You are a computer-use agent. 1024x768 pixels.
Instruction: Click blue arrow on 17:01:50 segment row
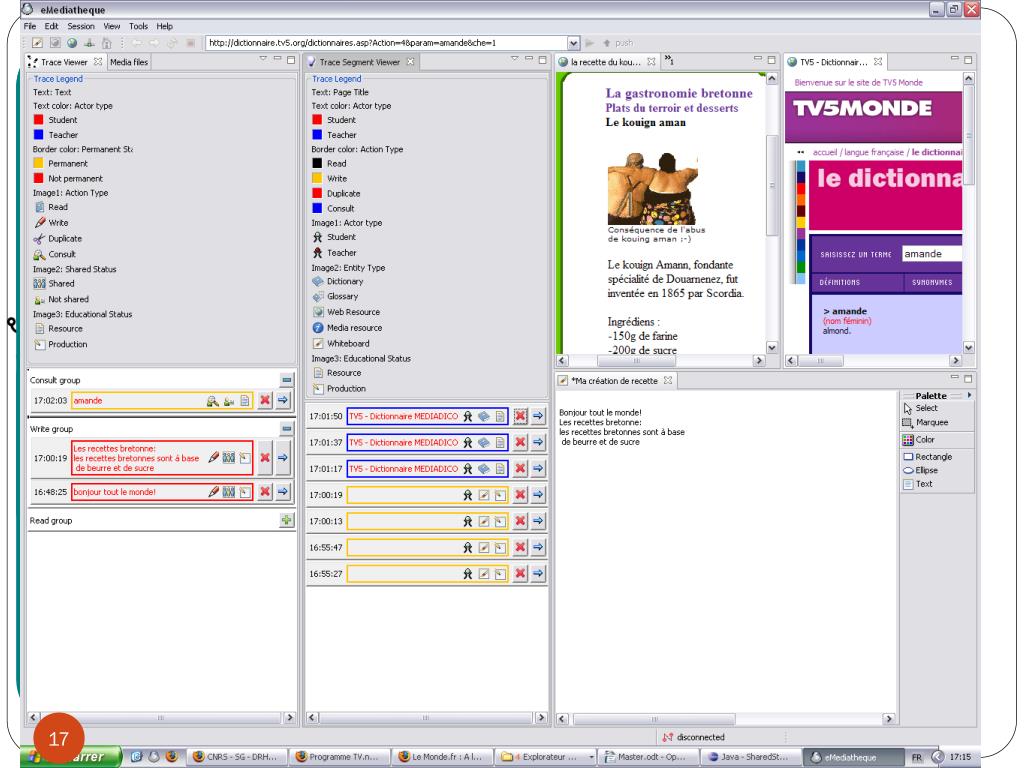[538, 416]
